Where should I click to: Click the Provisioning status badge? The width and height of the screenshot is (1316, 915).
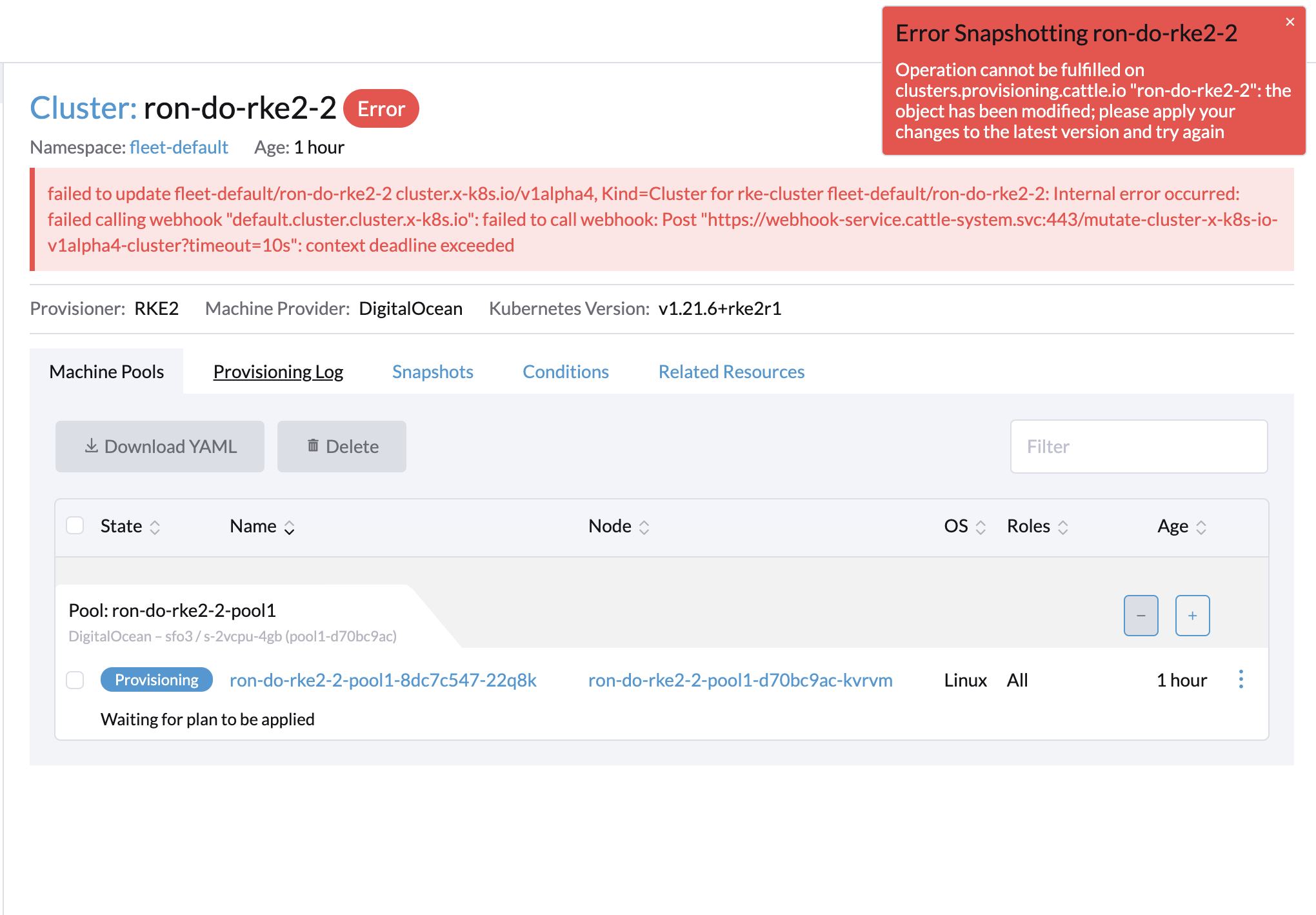point(156,679)
